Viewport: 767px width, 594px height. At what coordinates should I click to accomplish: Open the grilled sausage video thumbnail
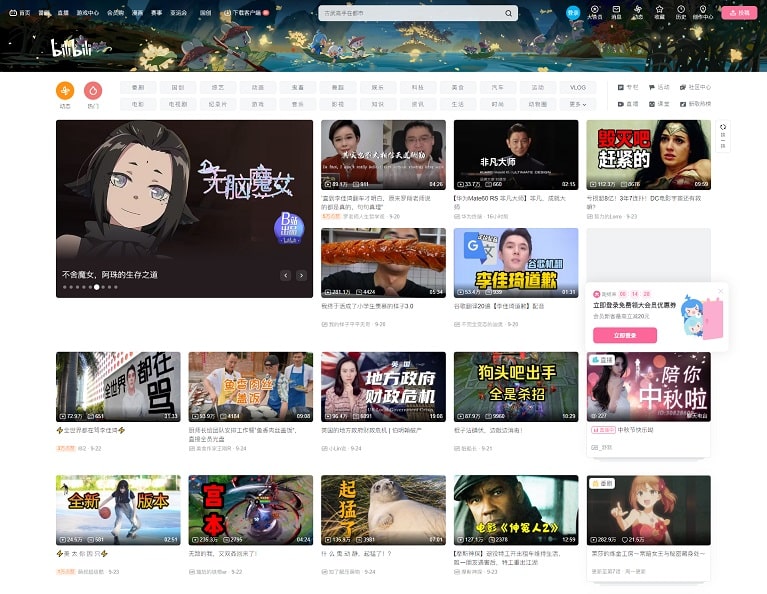click(x=384, y=262)
